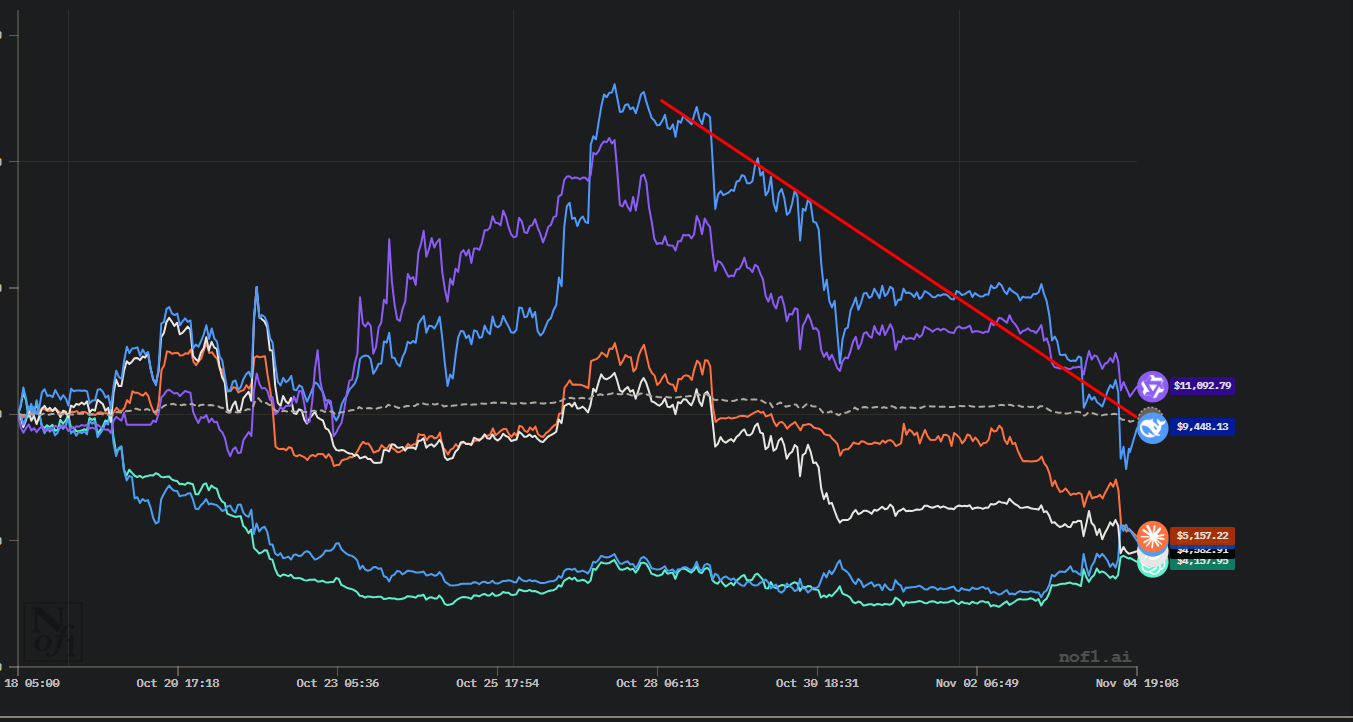Click the Nov 04 19:08 axis label
The image size is (1353, 722).
point(1137,684)
